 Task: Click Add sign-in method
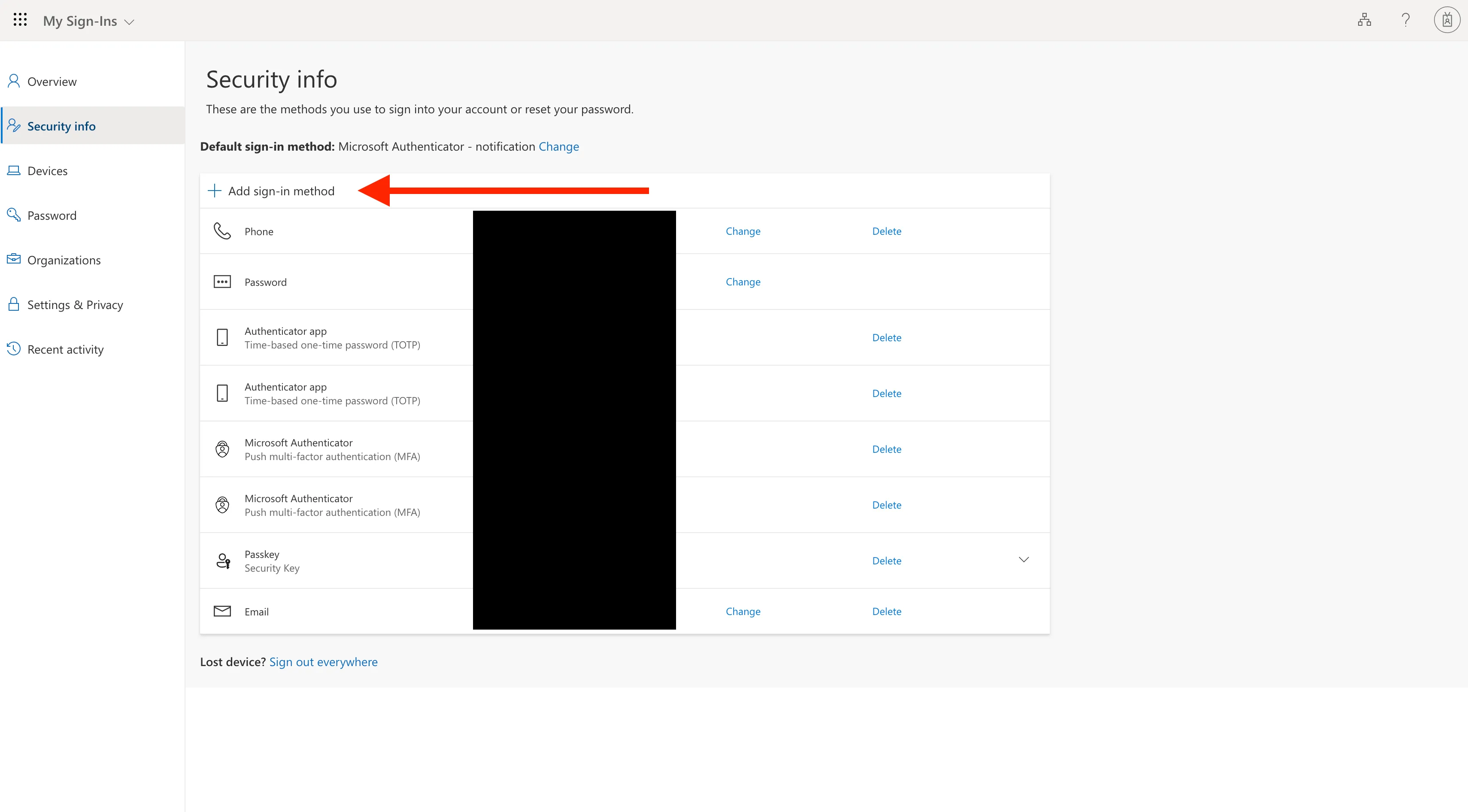point(281,191)
